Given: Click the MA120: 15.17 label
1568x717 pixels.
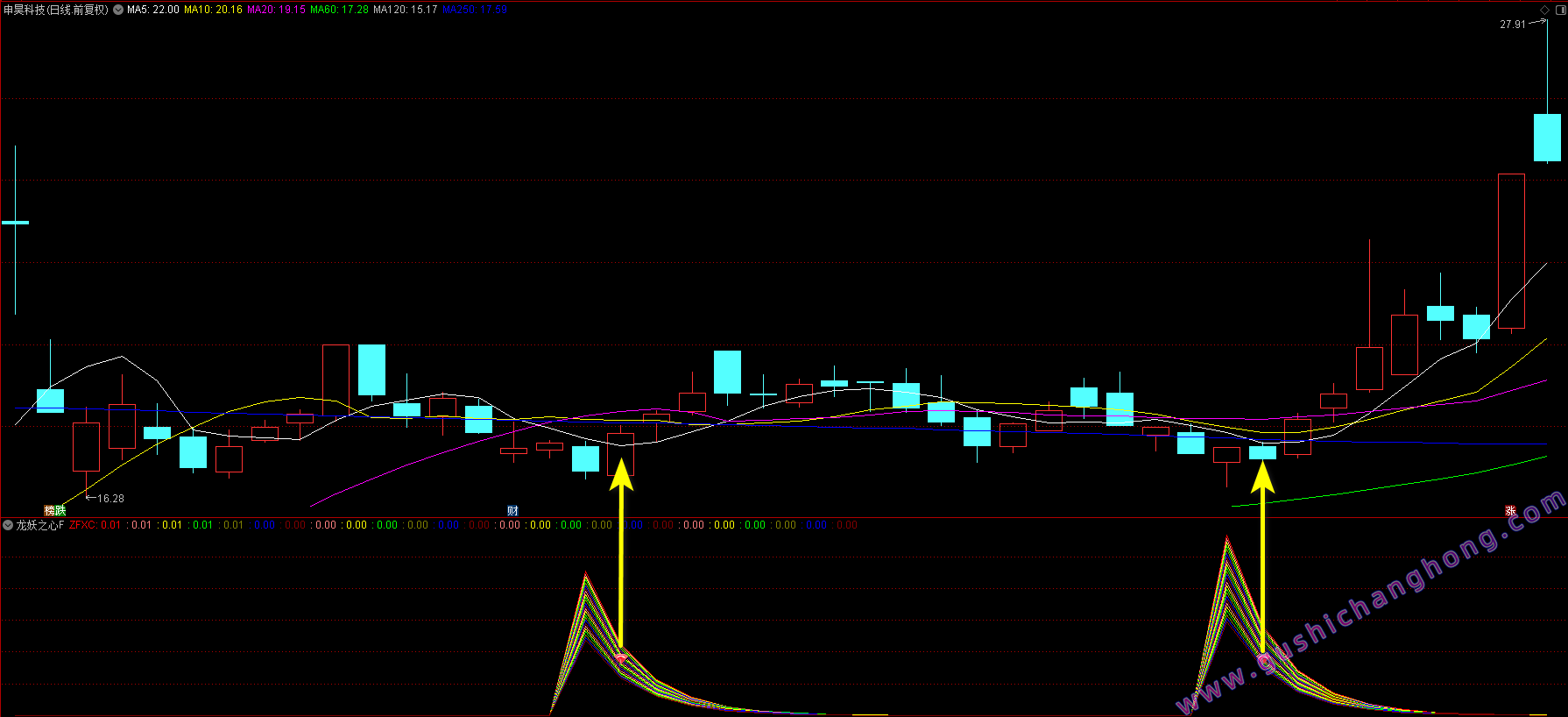Looking at the screenshot, I should coord(406,10).
